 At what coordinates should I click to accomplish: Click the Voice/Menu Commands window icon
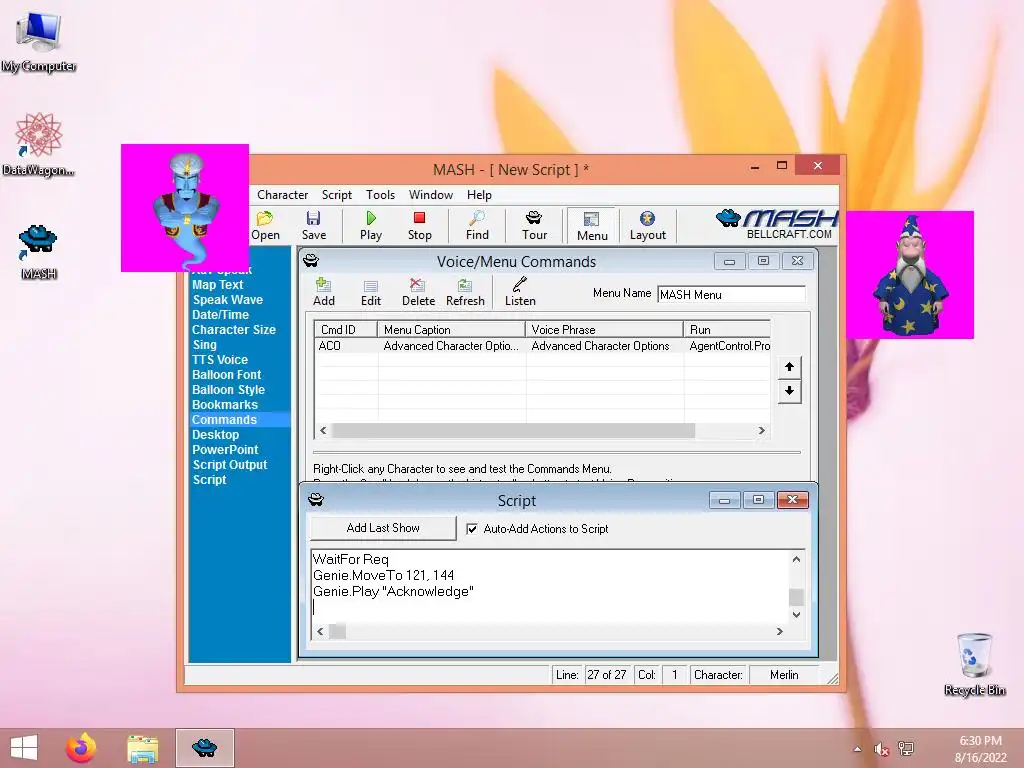(x=312, y=261)
